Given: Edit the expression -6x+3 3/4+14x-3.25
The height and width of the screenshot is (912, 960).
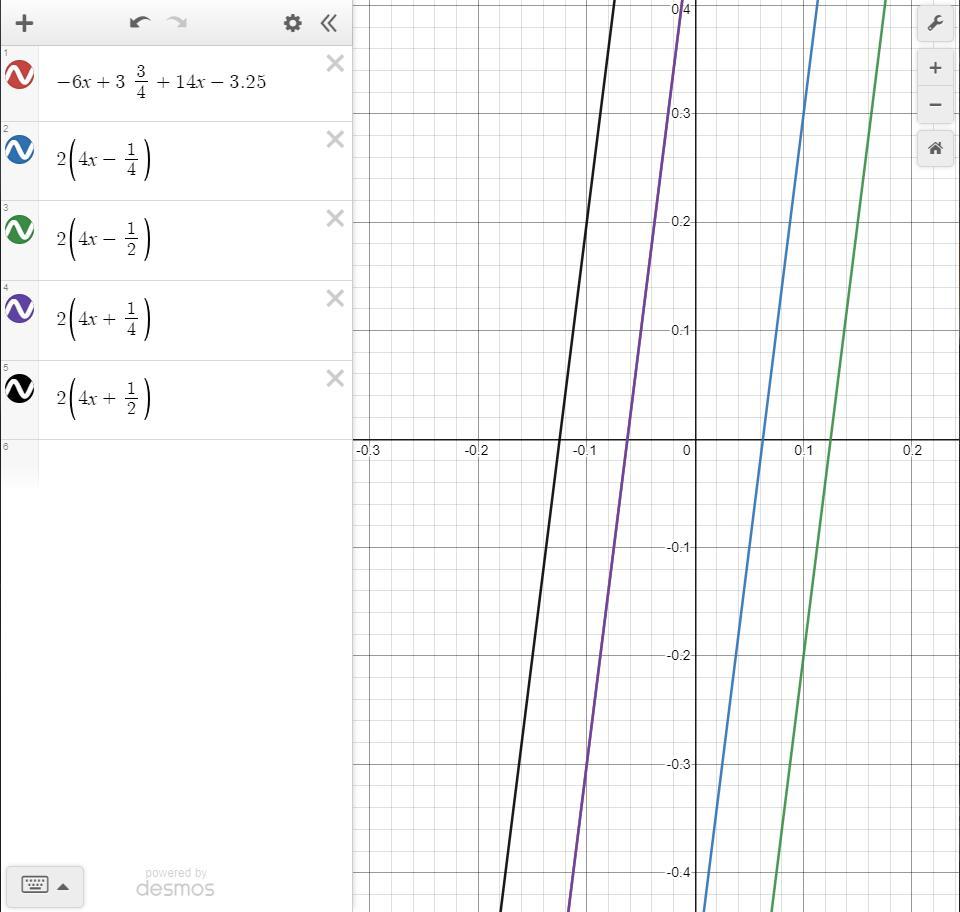Looking at the screenshot, I should [161, 82].
